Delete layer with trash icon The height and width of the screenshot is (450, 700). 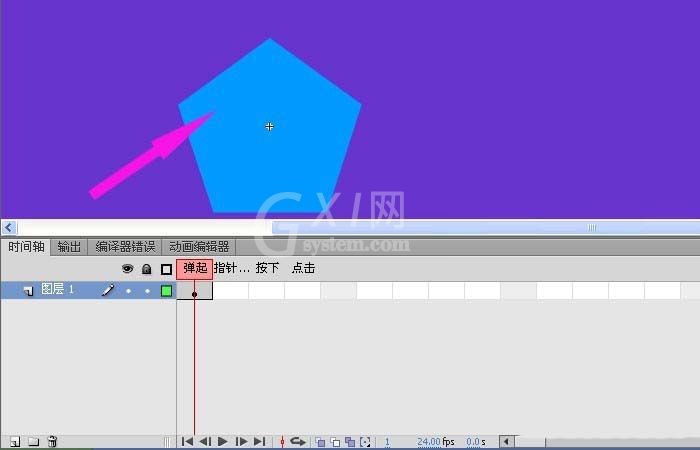point(52,442)
